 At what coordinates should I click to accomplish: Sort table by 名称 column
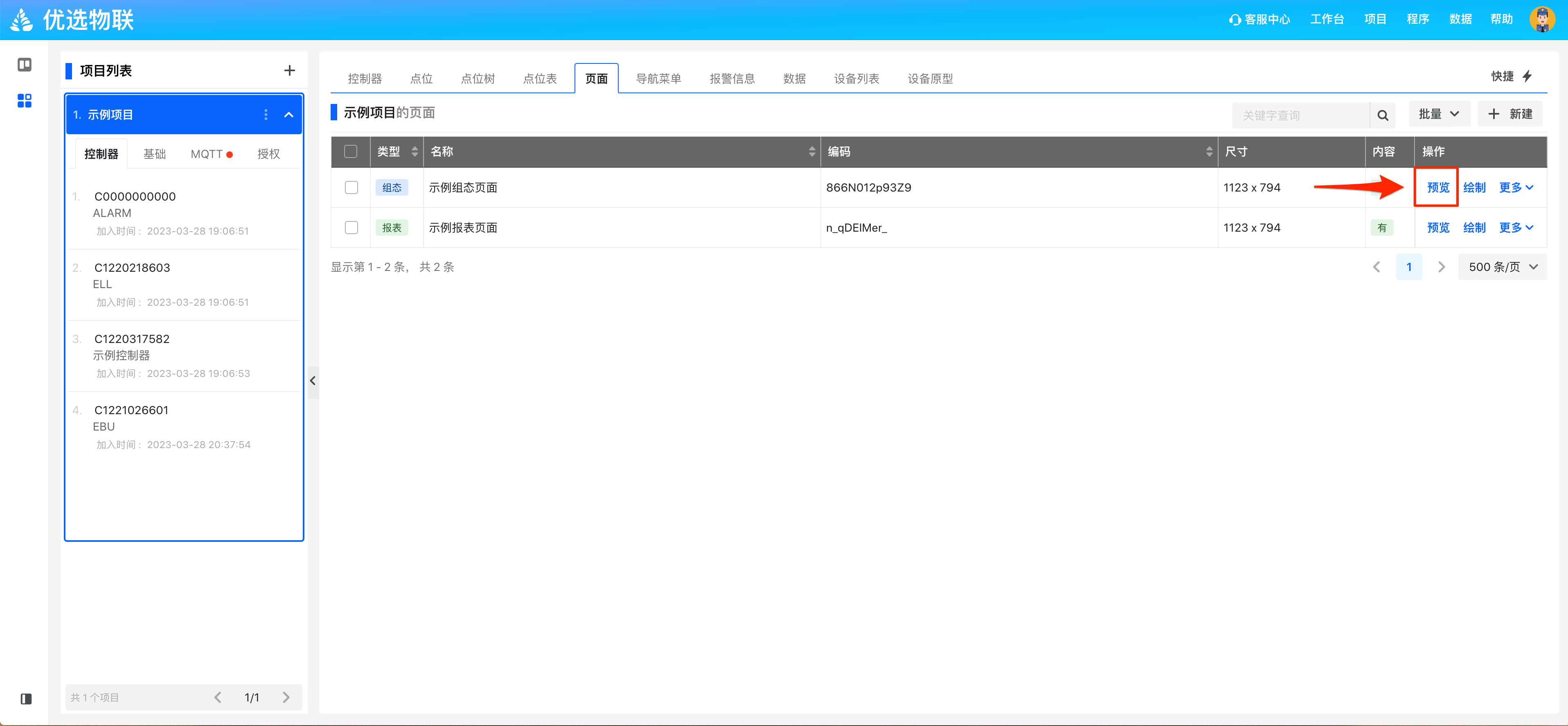812,151
